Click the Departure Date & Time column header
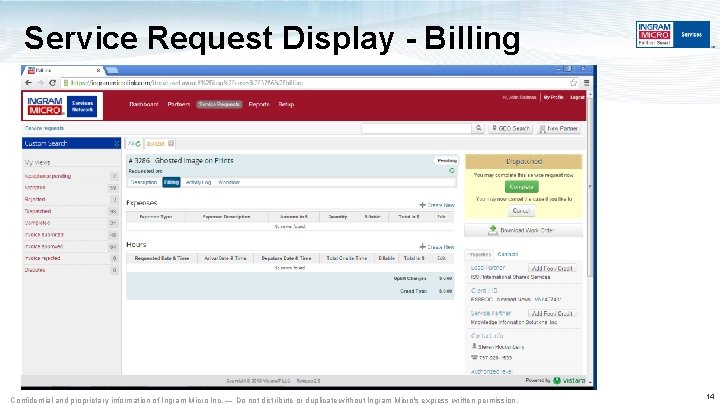Viewport: 720px width, 405px height. tap(286, 258)
